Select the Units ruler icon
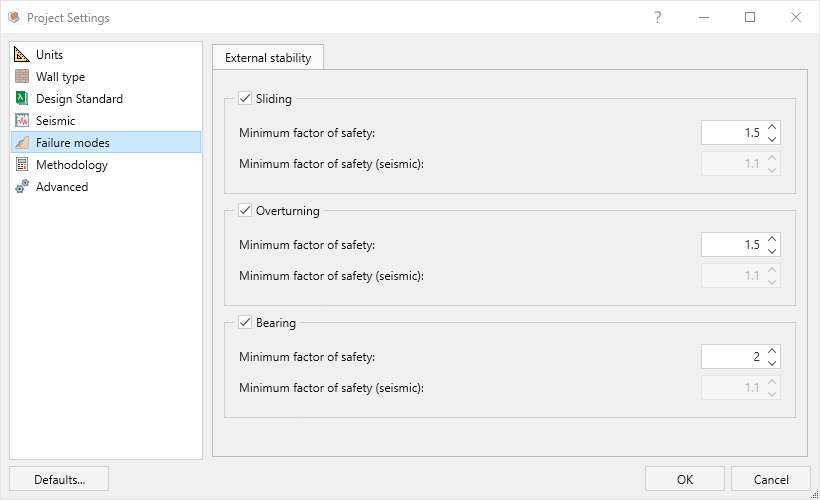Image resolution: width=820 pixels, height=500 pixels. click(21, 54)
